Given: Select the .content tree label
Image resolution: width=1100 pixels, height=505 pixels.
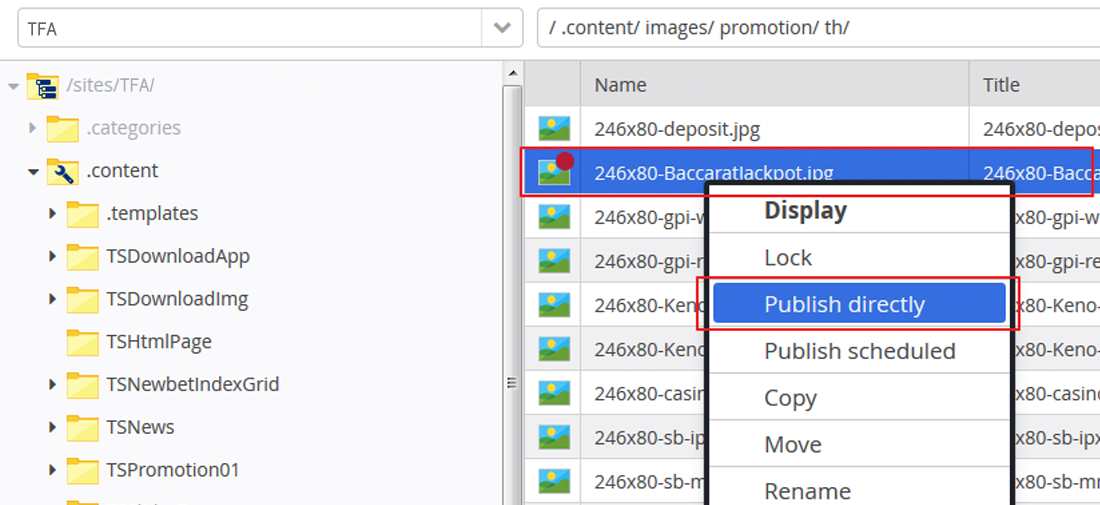Looking at the screenshot, I should pyautogui.click(x=122, y=170).
